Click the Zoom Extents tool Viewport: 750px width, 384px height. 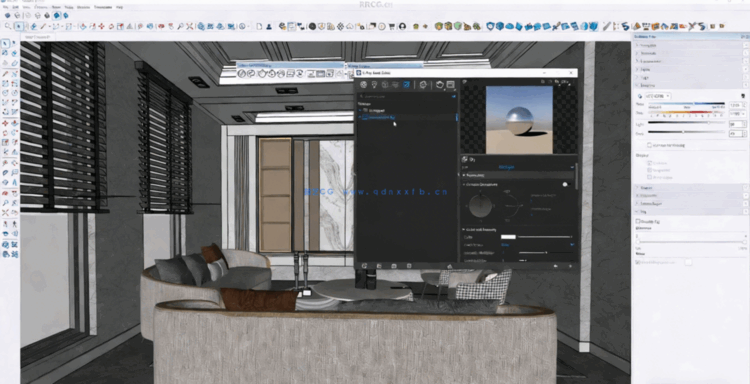189,26
